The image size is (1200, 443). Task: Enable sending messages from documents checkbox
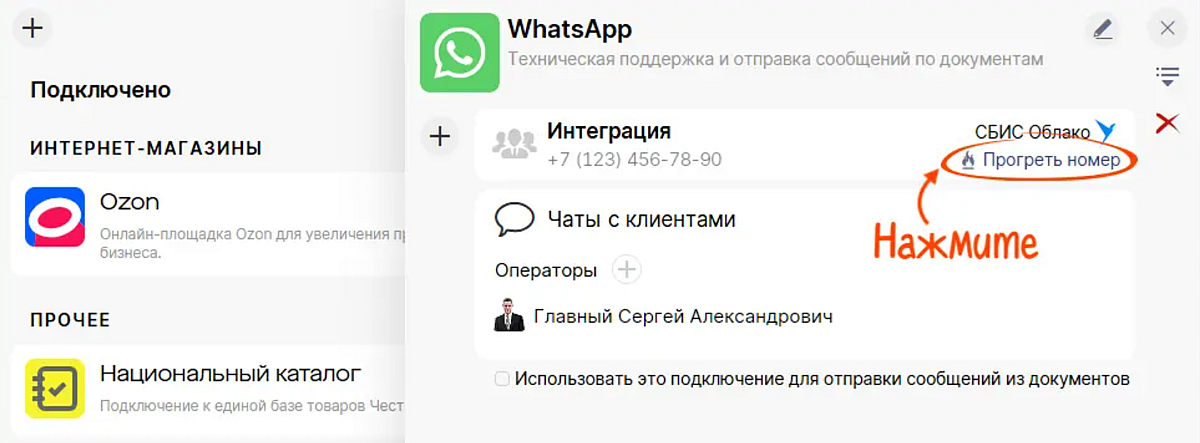tap(502, 379)
